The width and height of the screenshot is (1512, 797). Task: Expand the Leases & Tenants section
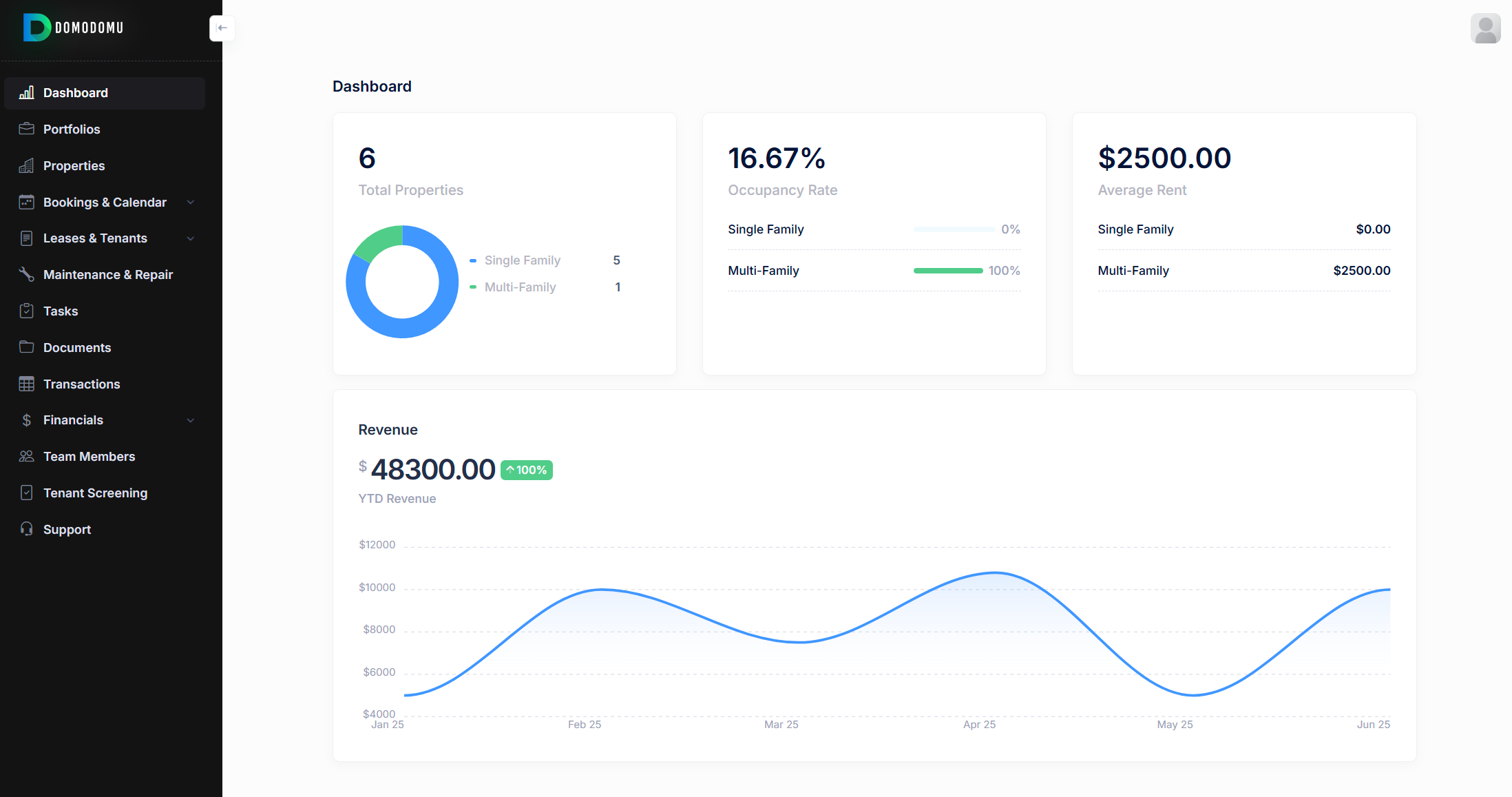pos(191,238)
